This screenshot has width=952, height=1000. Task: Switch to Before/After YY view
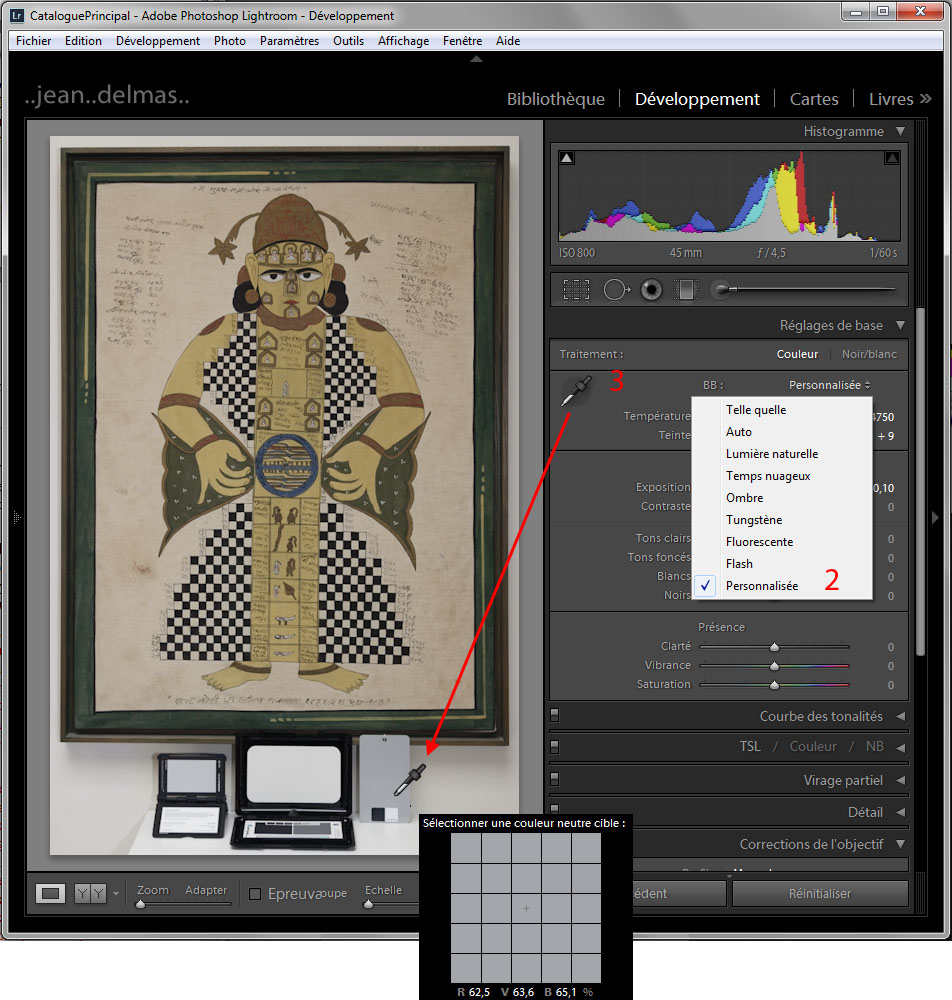[90, 893]
